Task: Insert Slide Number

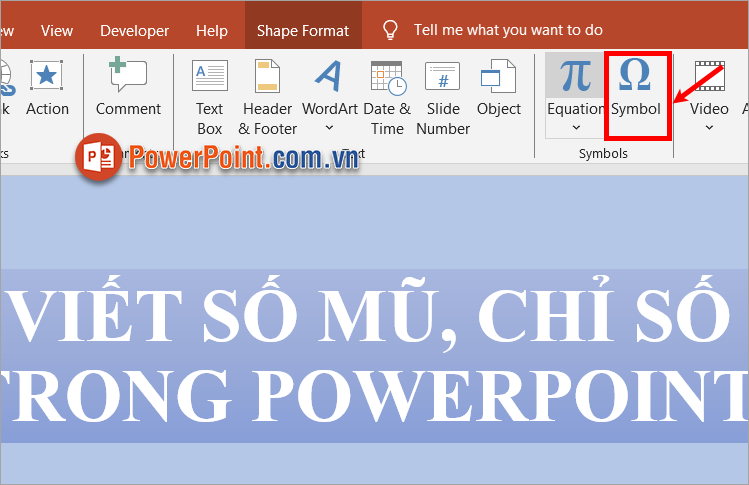Action: [443, 97]
